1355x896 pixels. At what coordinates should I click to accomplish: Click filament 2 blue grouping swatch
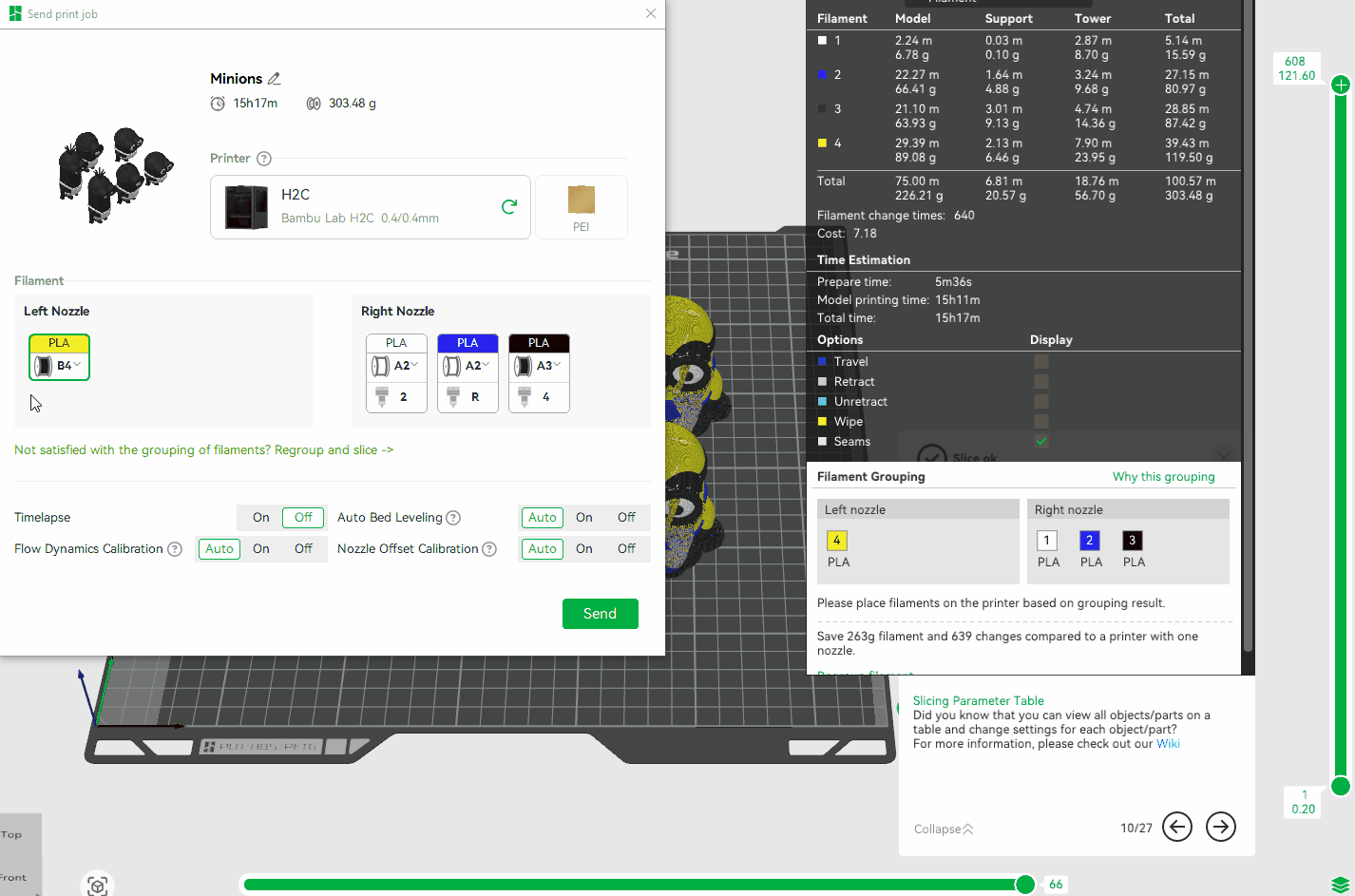pos(1090,541)
